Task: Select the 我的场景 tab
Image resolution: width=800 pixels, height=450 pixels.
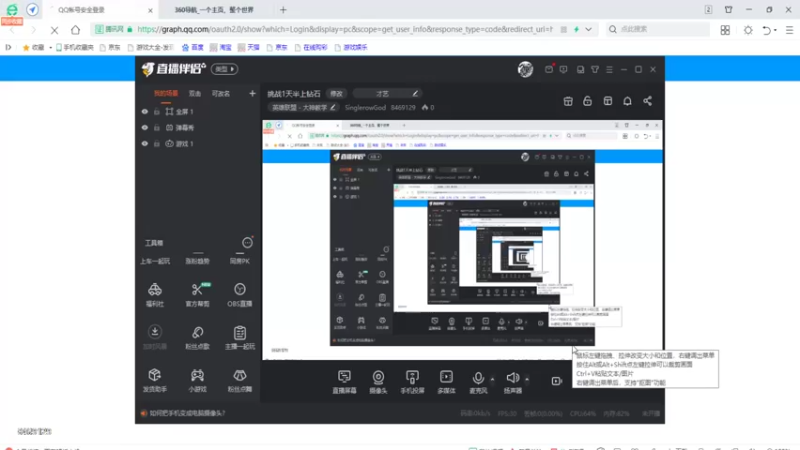Action: [166, 94]
